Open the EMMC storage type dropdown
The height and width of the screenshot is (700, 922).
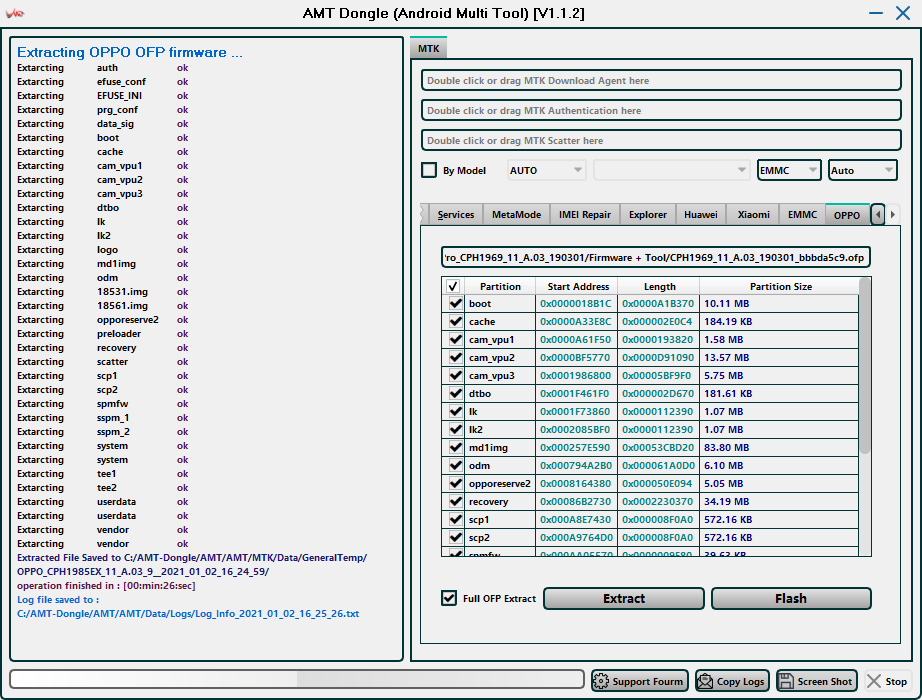point(789,170)
